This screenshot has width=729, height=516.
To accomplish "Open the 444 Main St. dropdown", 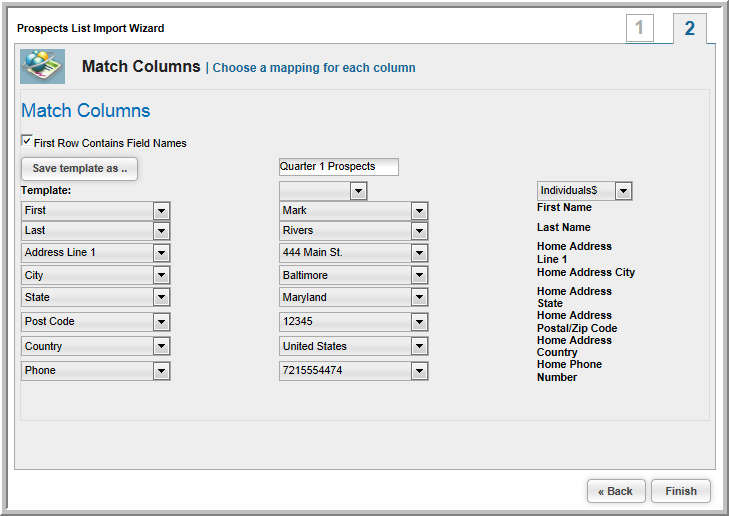I will [353, 252].
